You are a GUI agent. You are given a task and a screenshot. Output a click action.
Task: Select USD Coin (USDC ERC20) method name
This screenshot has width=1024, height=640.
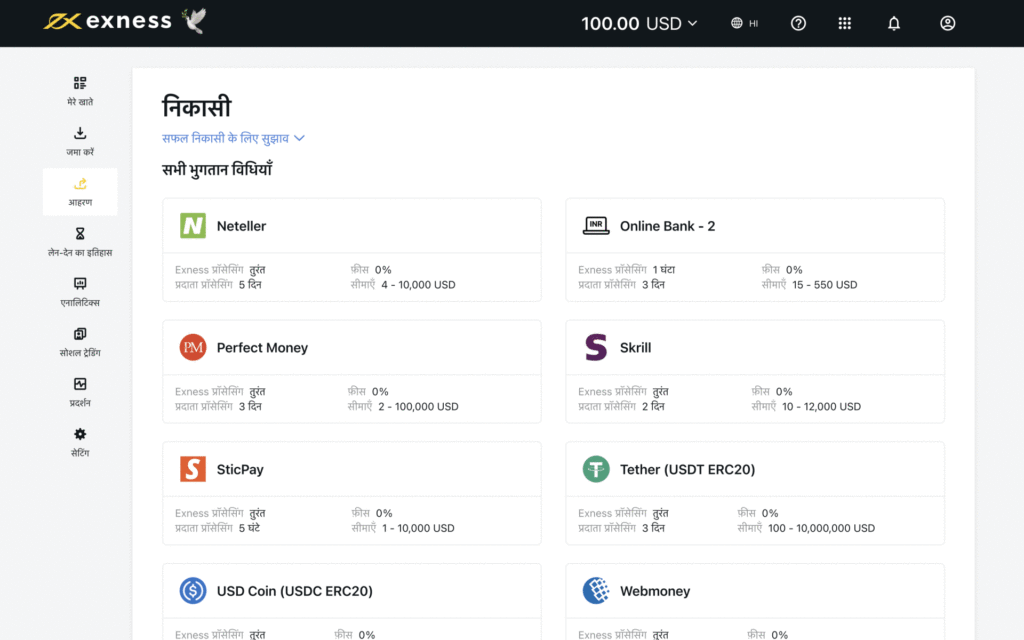[x=295, y=591]
